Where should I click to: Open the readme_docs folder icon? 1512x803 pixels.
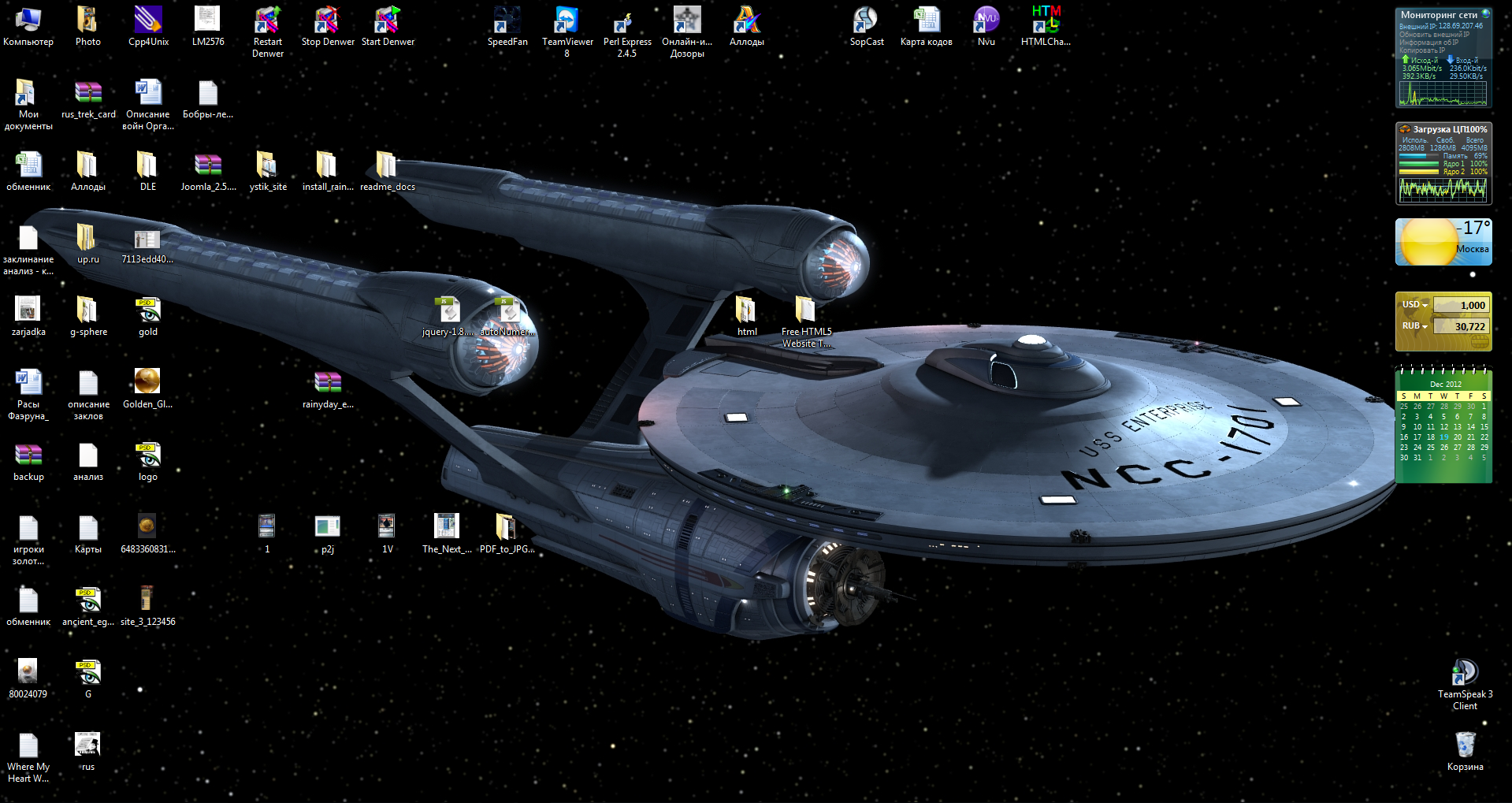[388, 171]
